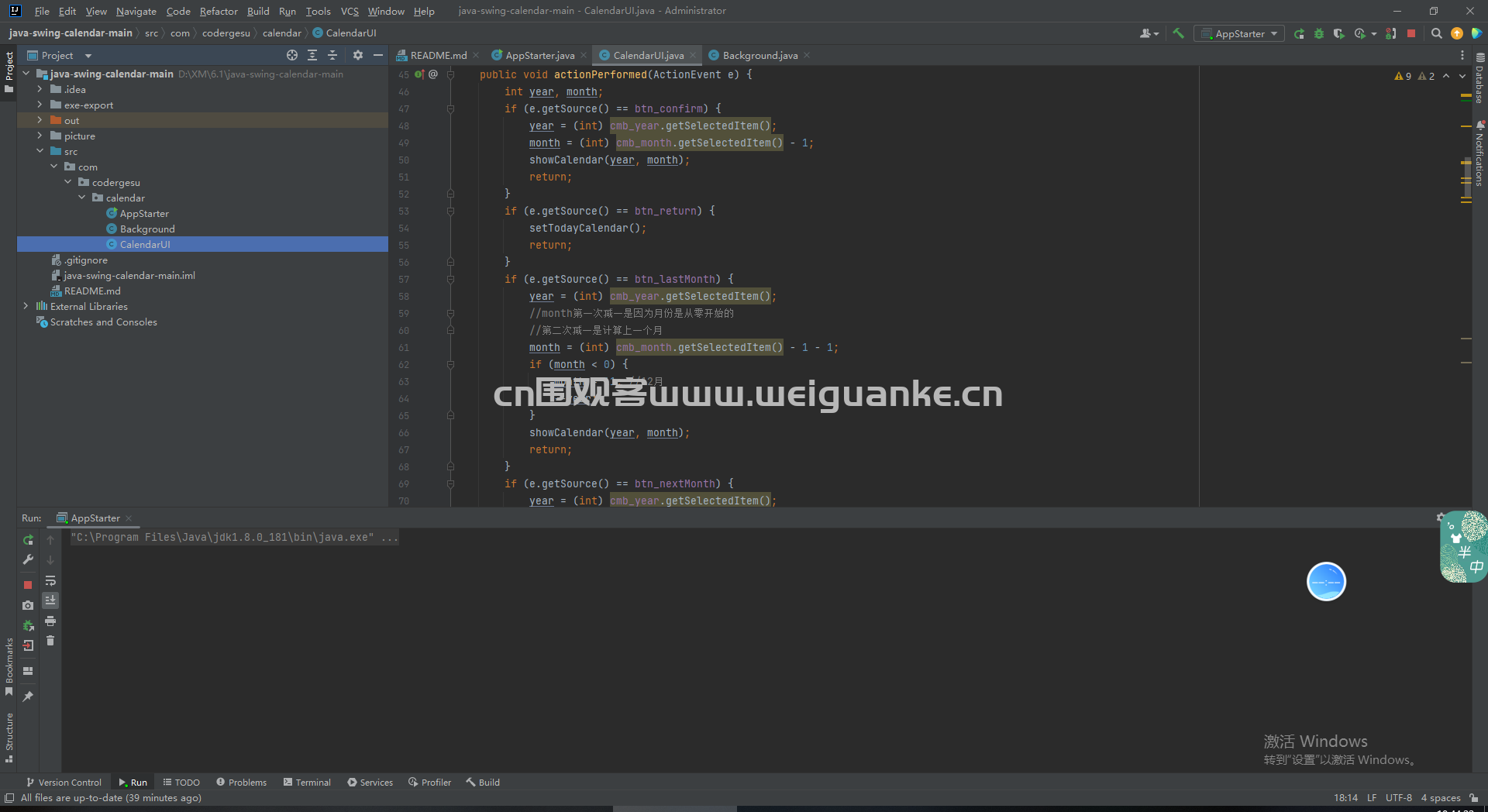The width and height of the screenshot is (1488, 812).
Task: Dump threads using the camera icon
Action: pos(28,605)
